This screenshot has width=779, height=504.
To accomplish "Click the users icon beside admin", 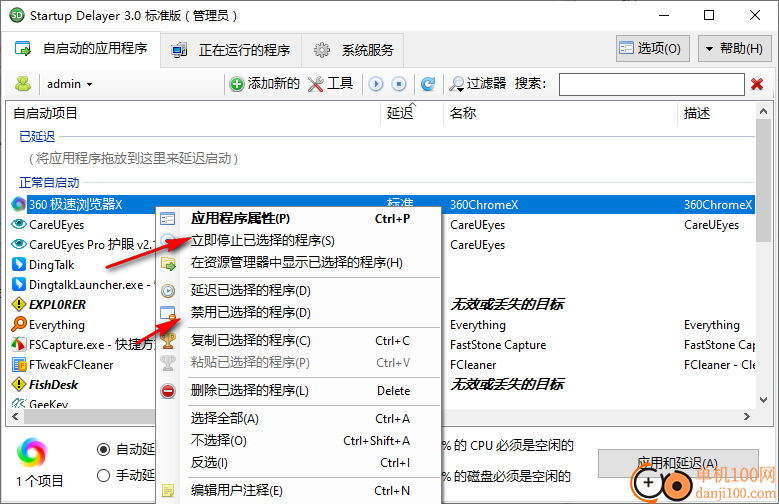I will 23,84.
